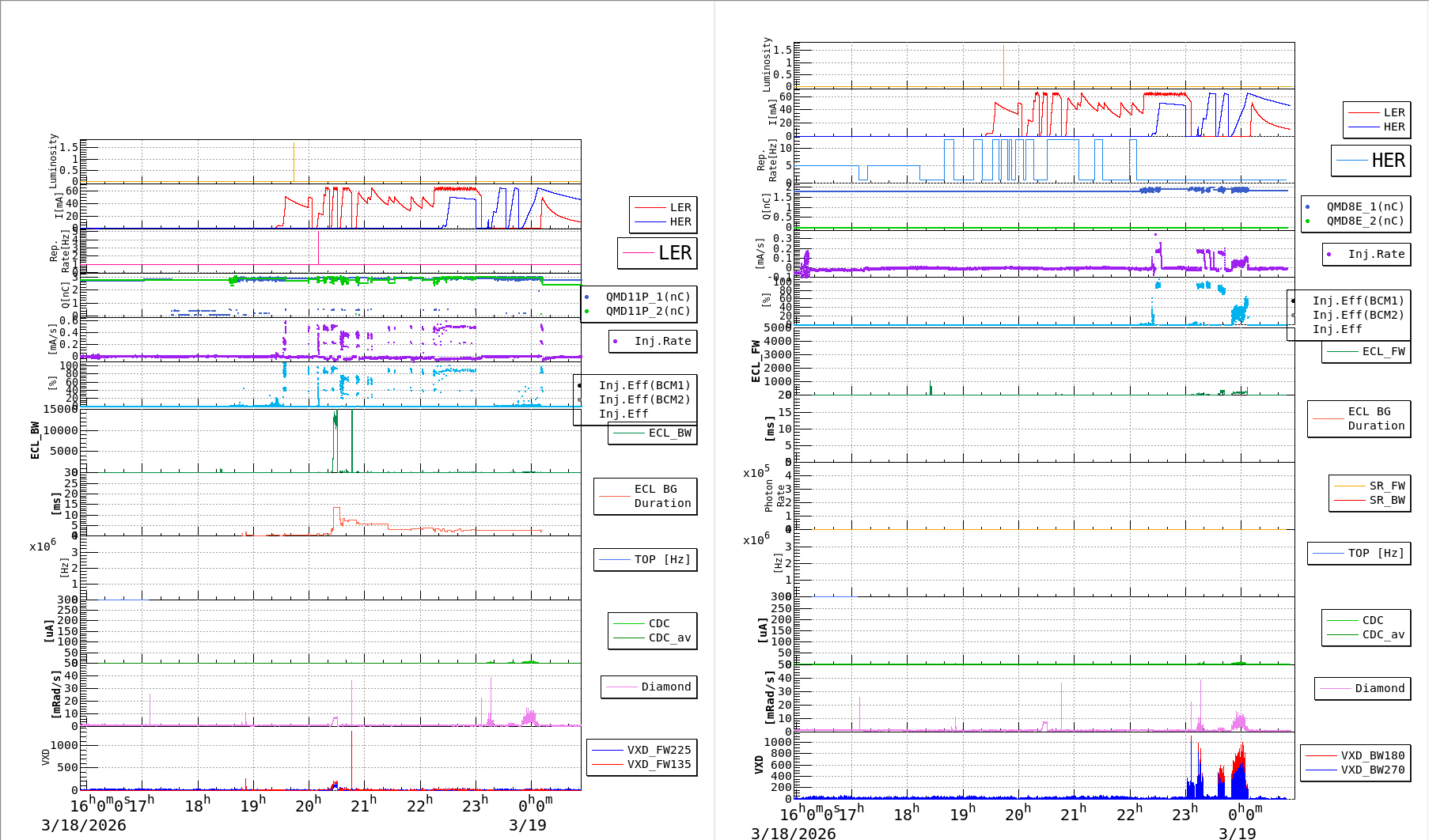This screenshot has width=1429, height=840.
Task: Select QMD8E_2(nC) legend entry
Action: click(x=1365, y=221)
